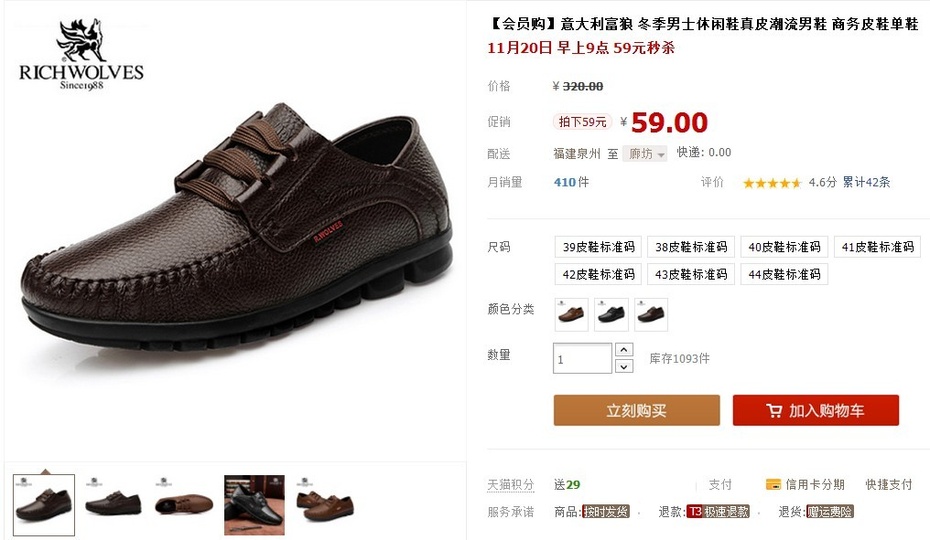Pick size 41皮鞋标准码
Viewport: 930px width, 540px height.
coord(877,247)
